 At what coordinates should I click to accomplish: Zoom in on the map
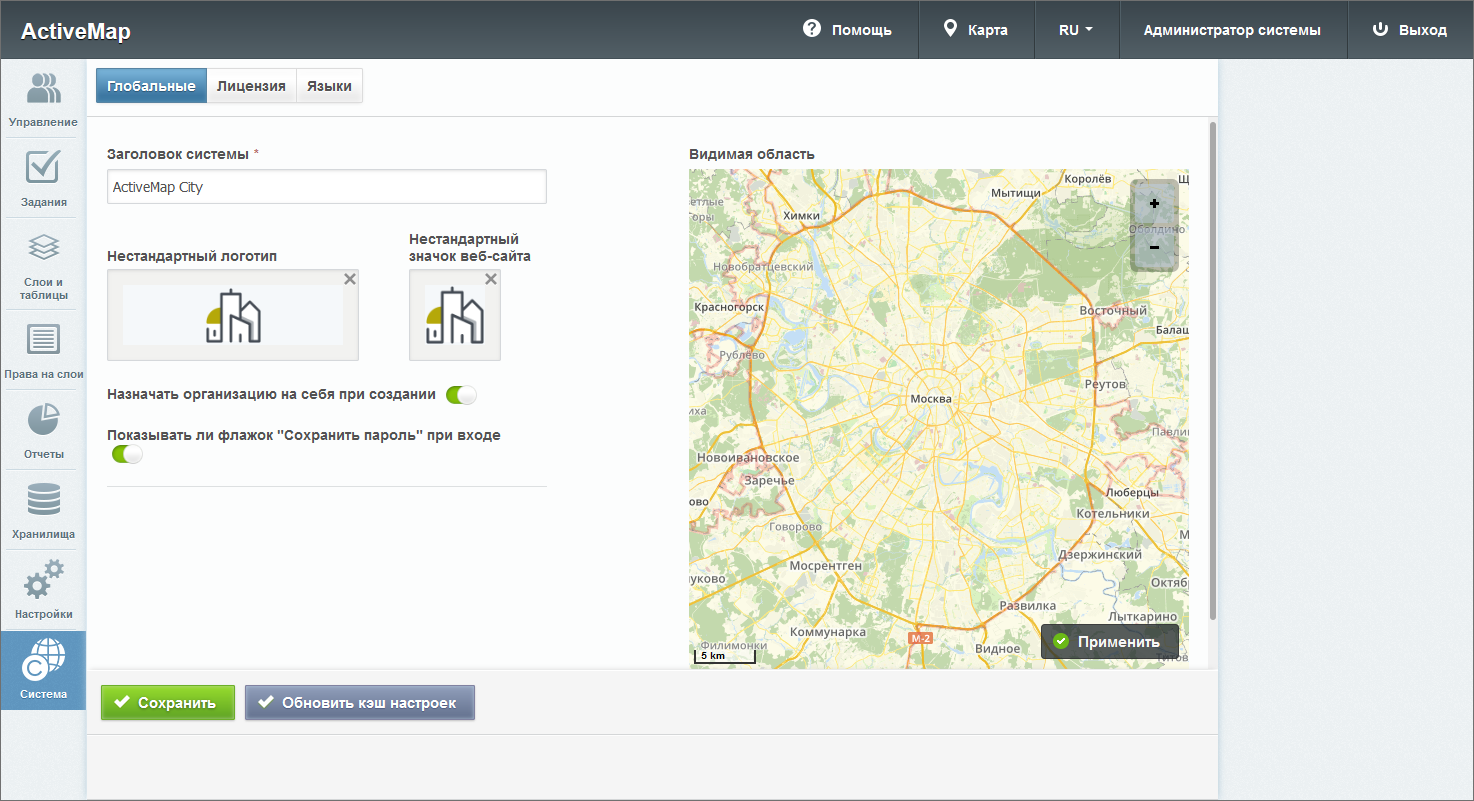(x=1154, y=204)
